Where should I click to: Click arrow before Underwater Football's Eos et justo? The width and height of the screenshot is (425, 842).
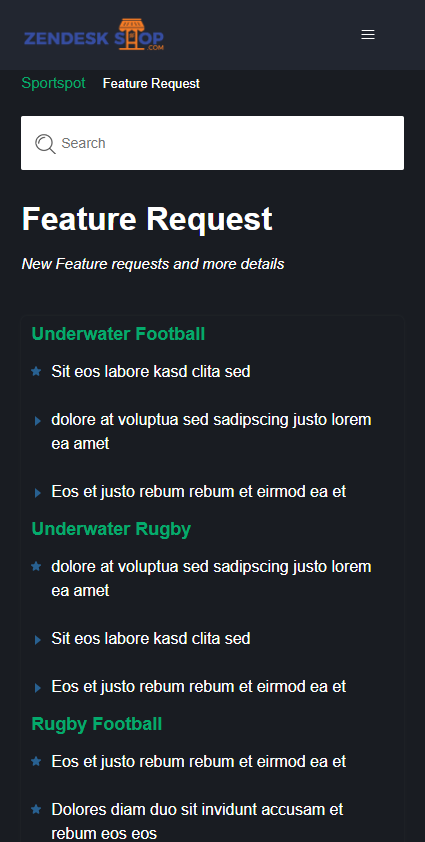tap(38, 492)
